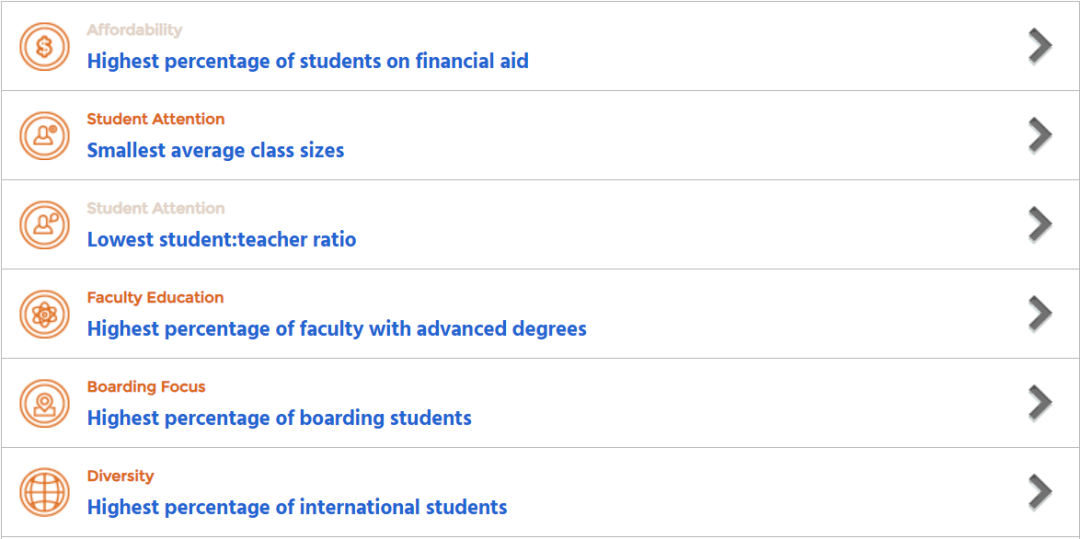1080x539 pixels.
Task: Click the atom Faculty Education icon
Action: tap(45, 314)
